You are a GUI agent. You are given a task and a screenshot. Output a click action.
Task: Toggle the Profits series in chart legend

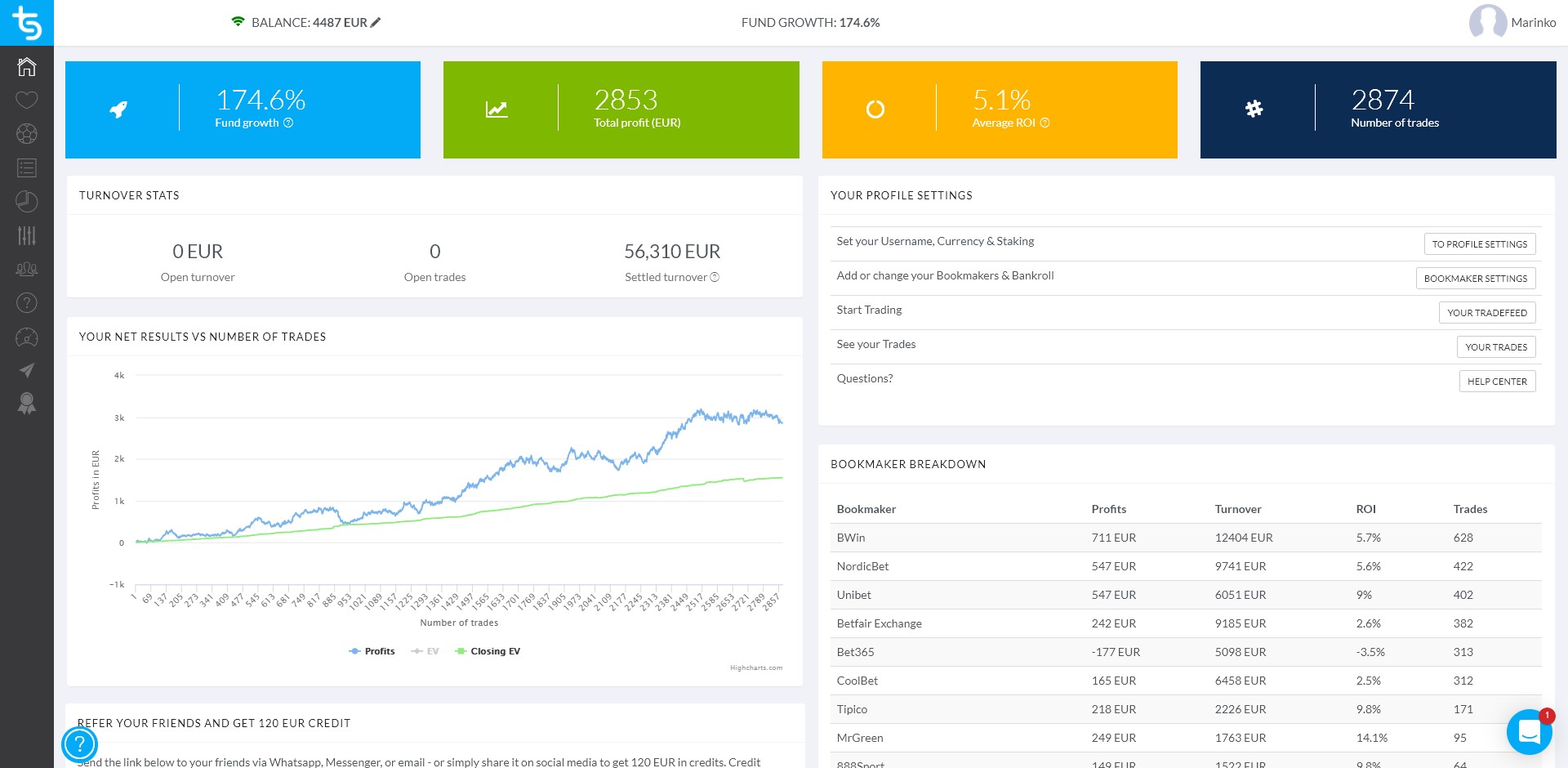[x=372, y=651]
